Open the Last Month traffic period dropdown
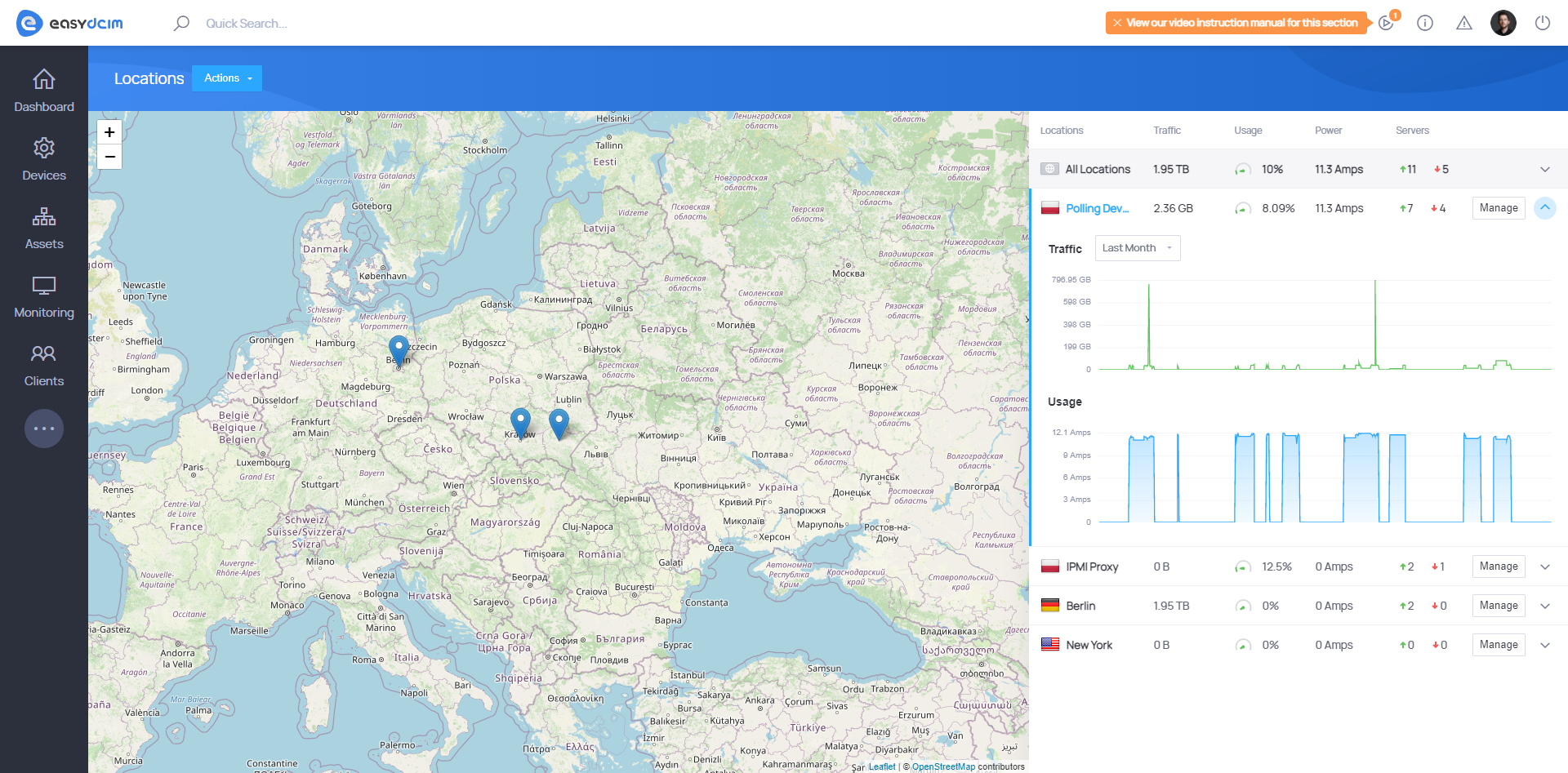The width and height of the screenshot is (1568, 773). coord(1138,248)
